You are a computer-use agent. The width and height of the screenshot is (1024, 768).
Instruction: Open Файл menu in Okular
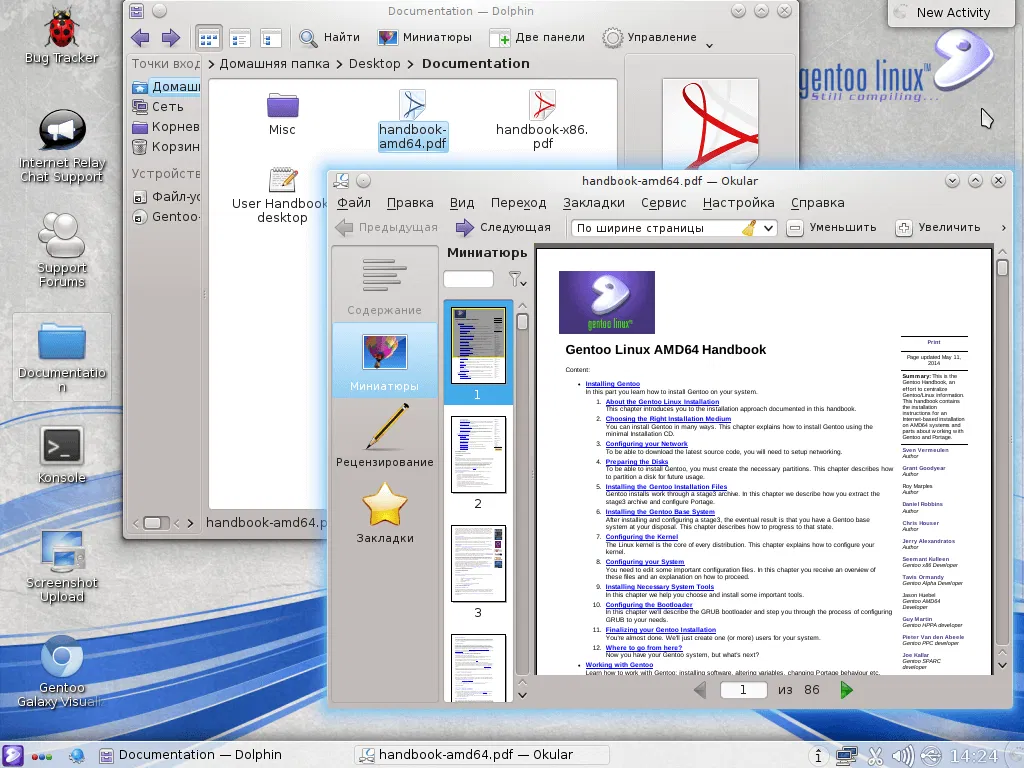coord(354,203)
